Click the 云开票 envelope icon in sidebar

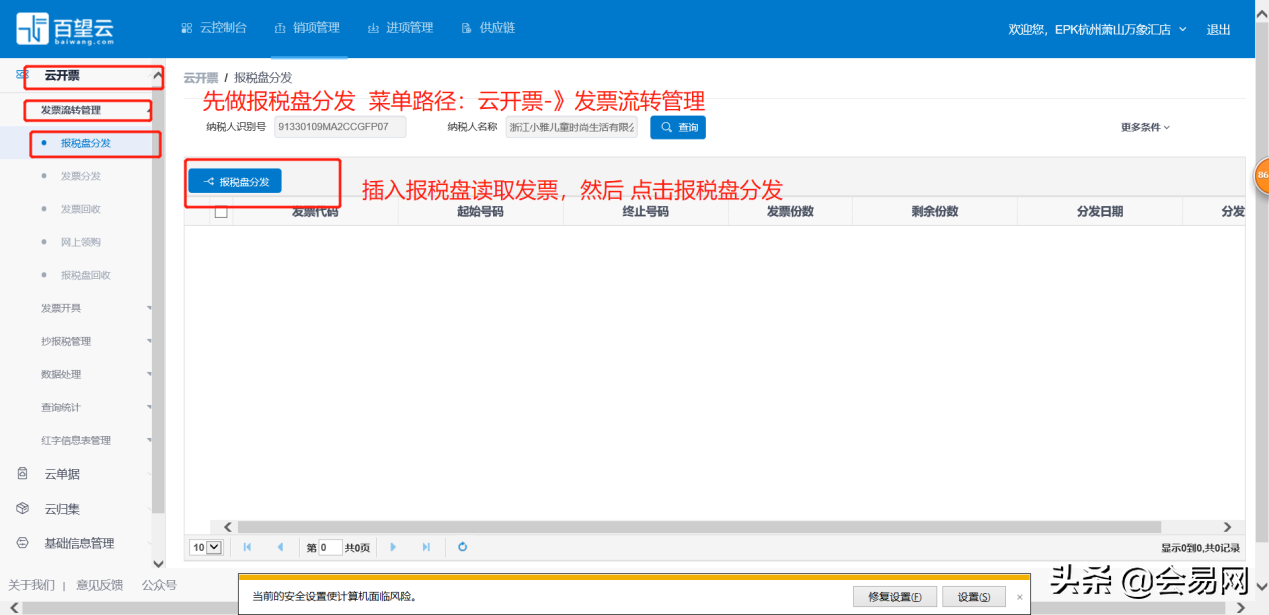(x=22, y=75)
